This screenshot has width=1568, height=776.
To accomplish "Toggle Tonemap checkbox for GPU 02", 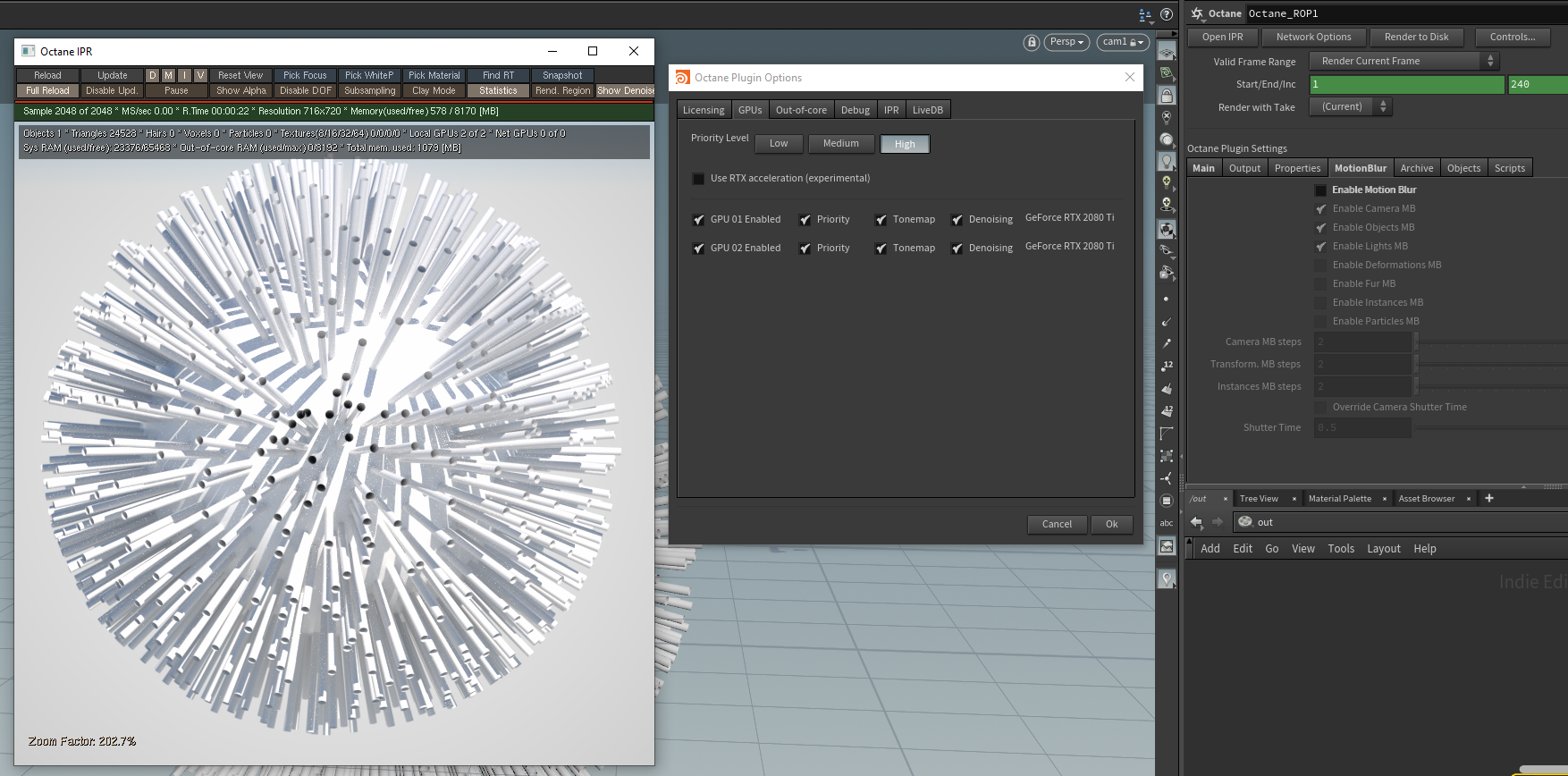I will 881,249.
